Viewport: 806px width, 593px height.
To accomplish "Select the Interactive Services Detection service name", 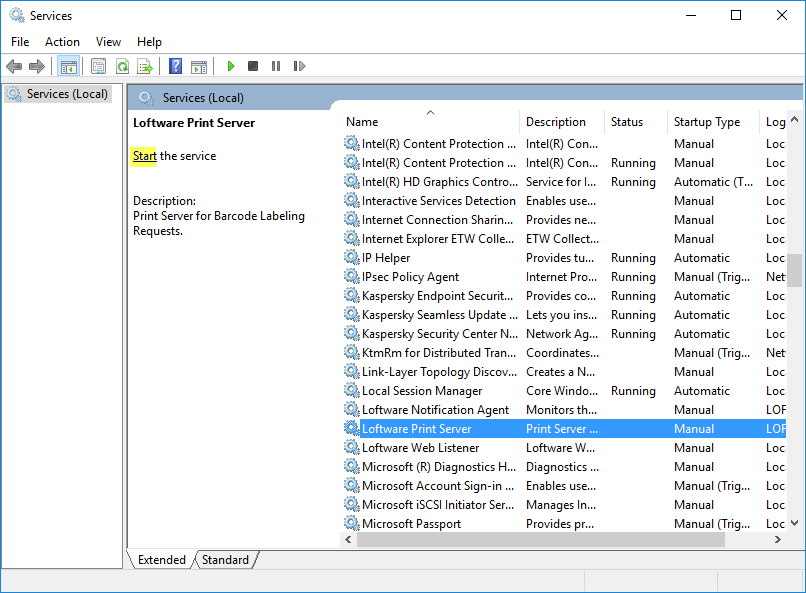I will coord(438,200).
